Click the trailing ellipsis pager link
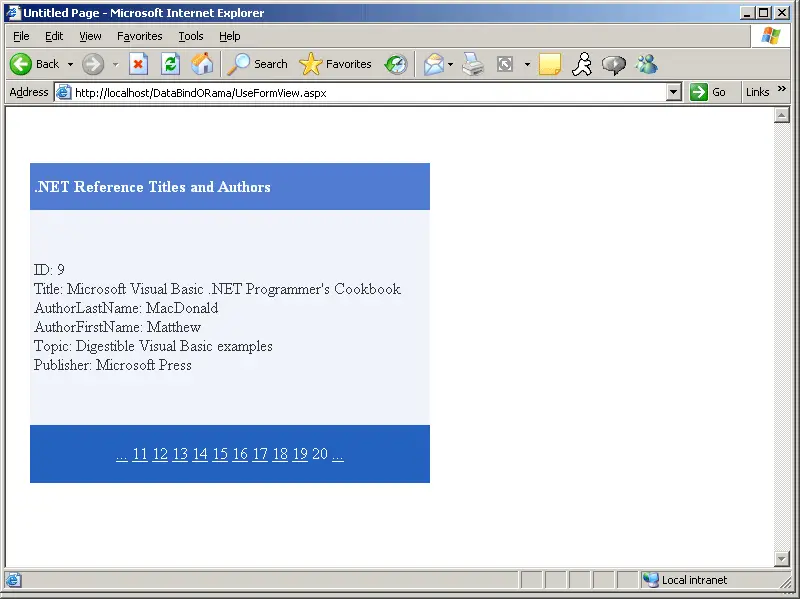Image resolution: width=800 pixels, height=599 pixels. pos(338,455)
